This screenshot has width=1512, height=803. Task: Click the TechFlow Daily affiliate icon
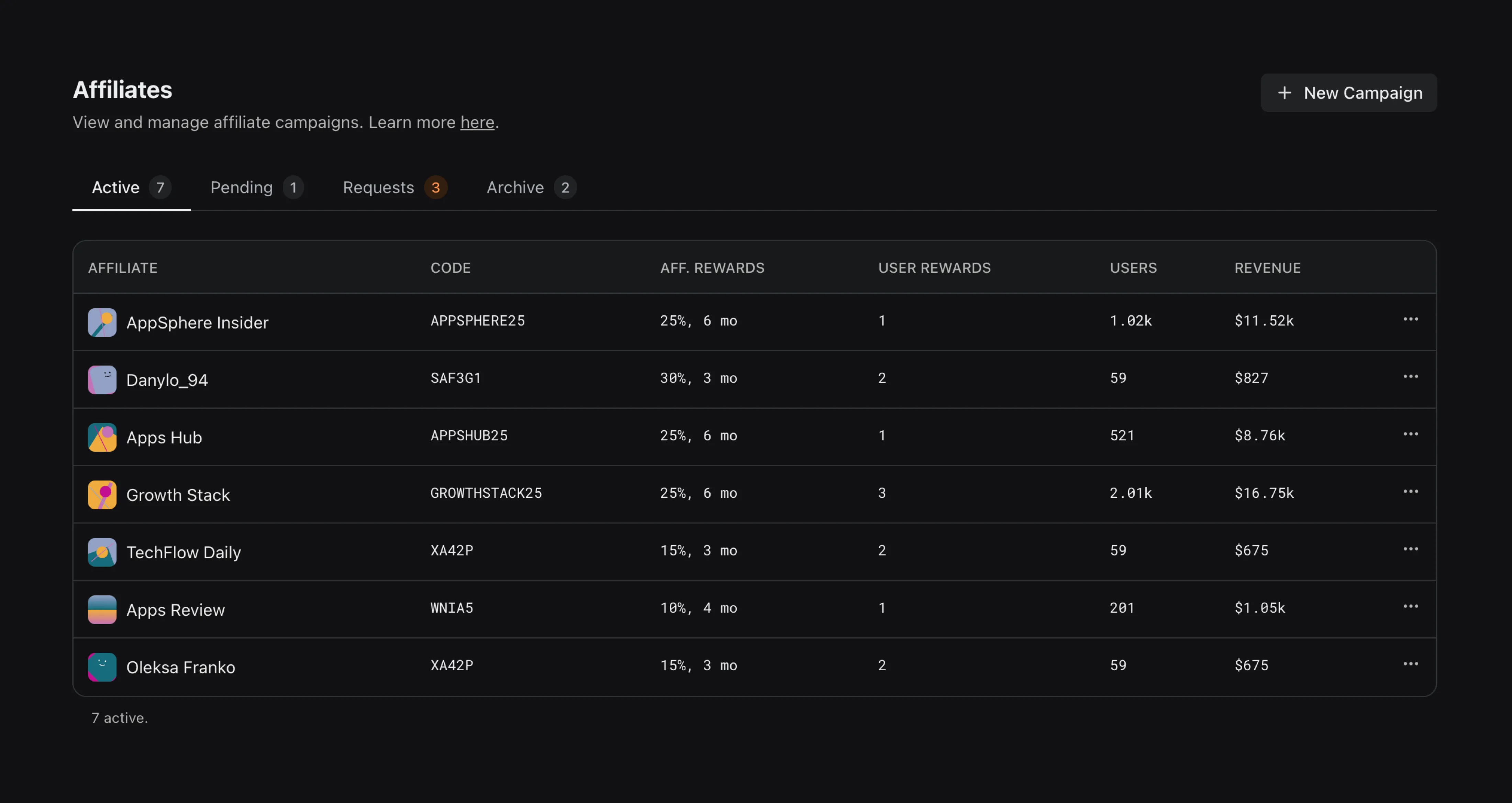[101, 552]
